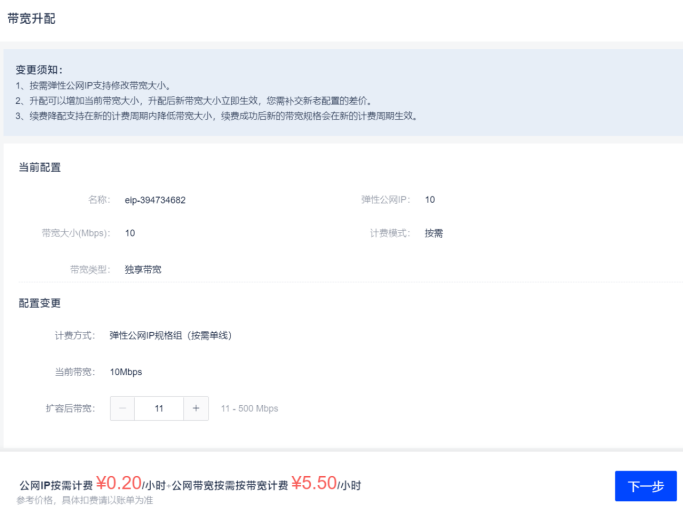Click the 计费模式 label
683x516 pixels.
click(390, 233)
